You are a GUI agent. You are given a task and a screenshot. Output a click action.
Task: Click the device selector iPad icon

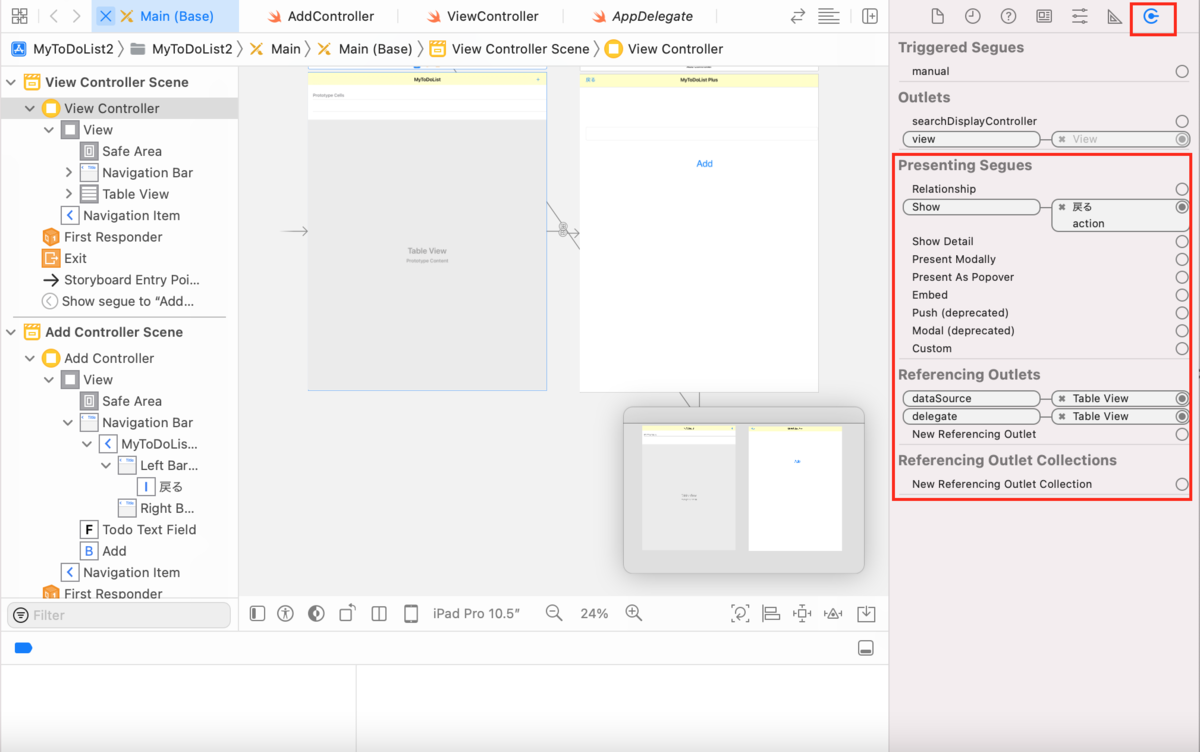click(x=410, y=613)
